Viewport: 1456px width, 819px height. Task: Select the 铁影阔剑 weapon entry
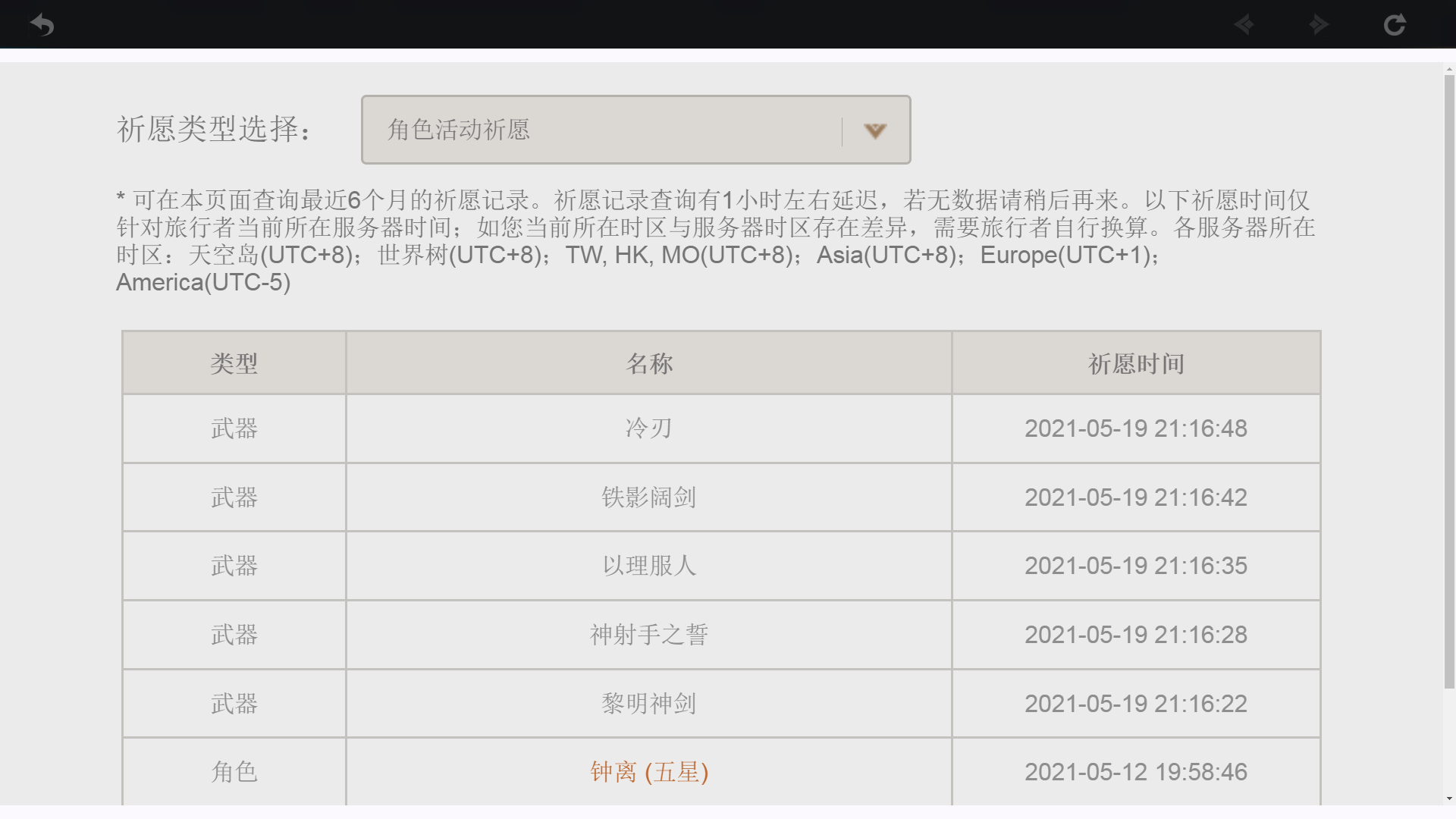(x=649, y=497)
